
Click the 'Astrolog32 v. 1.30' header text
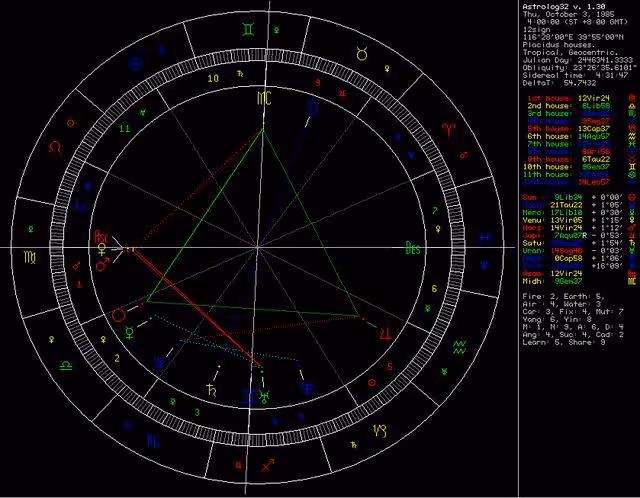coord(564,7)
